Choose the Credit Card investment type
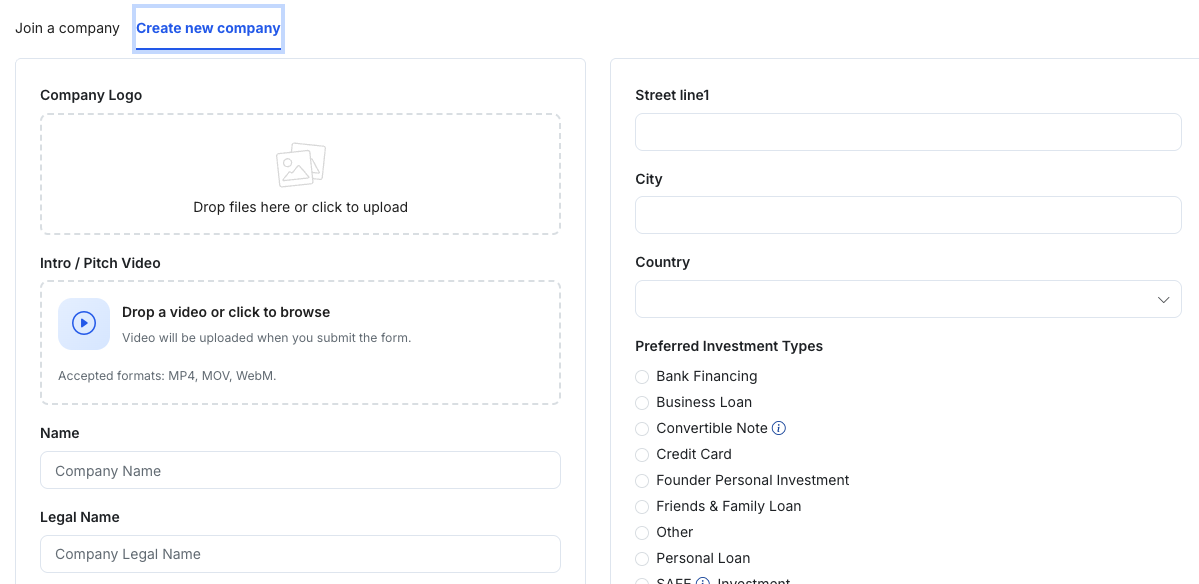Image resolution: width=1199 pixels, height=584 pixels. pyautogui.click(x=642, y=455)
